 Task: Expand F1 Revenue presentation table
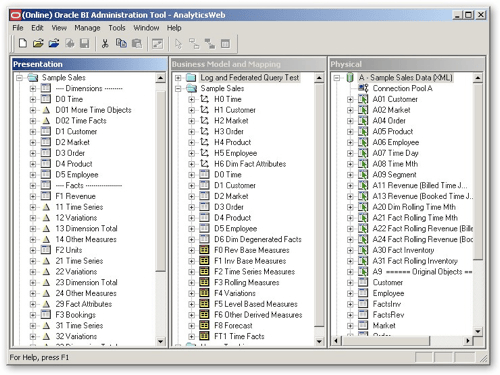pos(33,196)
